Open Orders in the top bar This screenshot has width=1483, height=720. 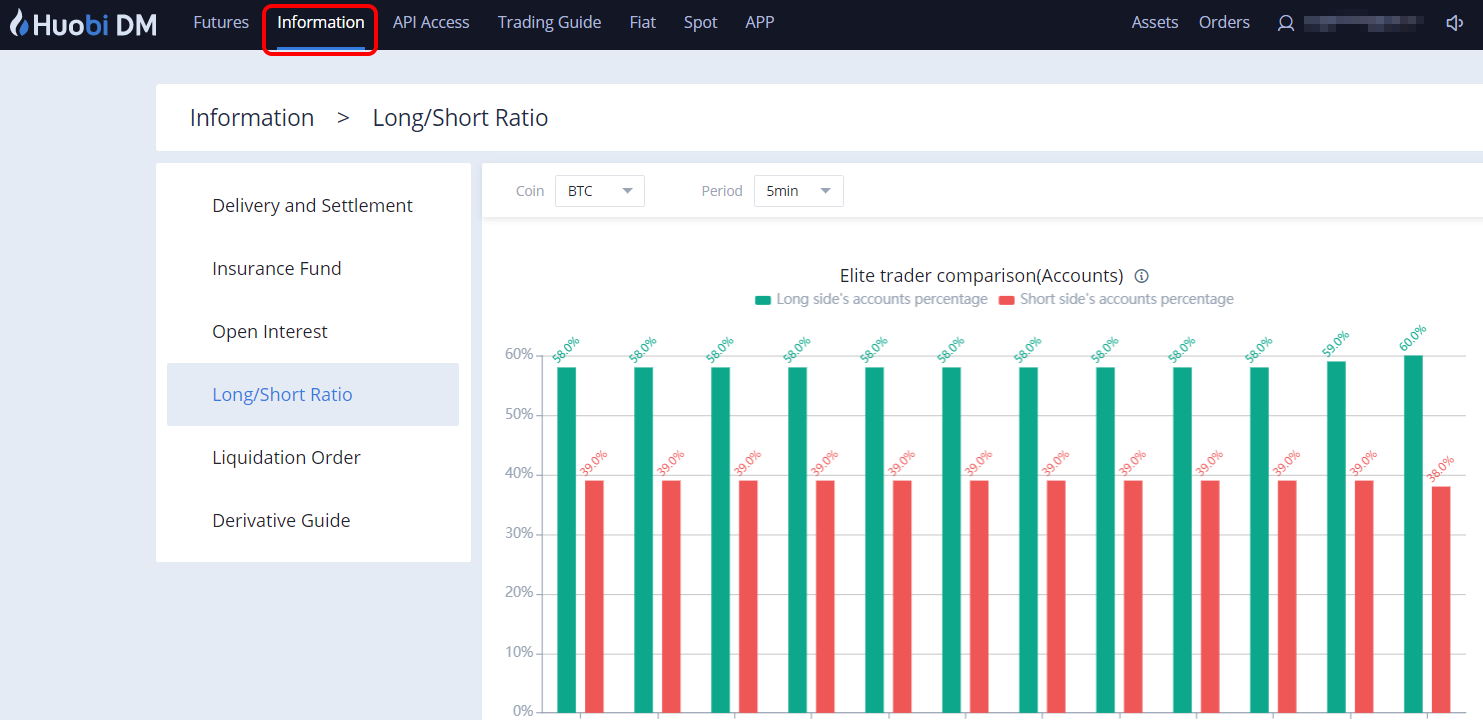(x=1225, y=22)
